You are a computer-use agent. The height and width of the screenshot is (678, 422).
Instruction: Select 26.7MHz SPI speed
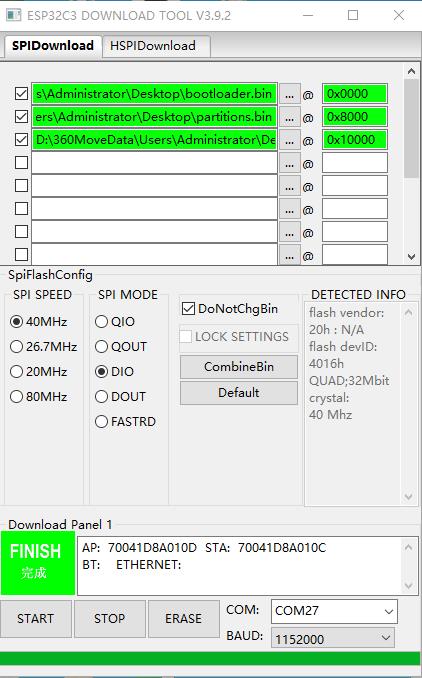coord(43,347)
